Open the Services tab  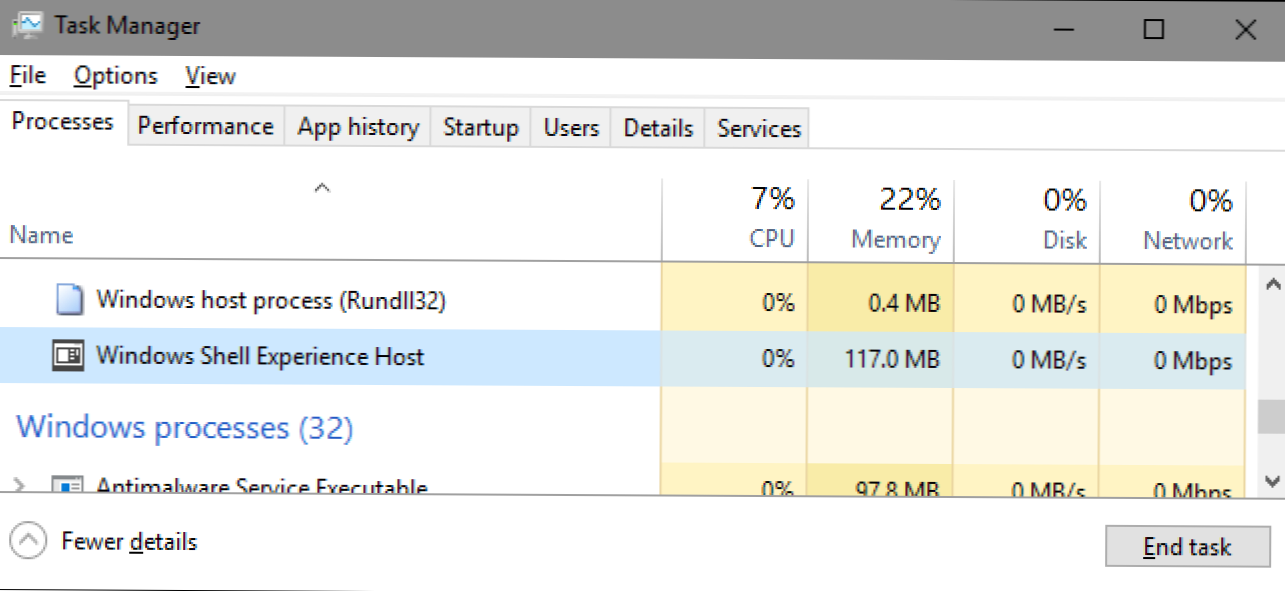pyautogui.click(x=758, y=128)
